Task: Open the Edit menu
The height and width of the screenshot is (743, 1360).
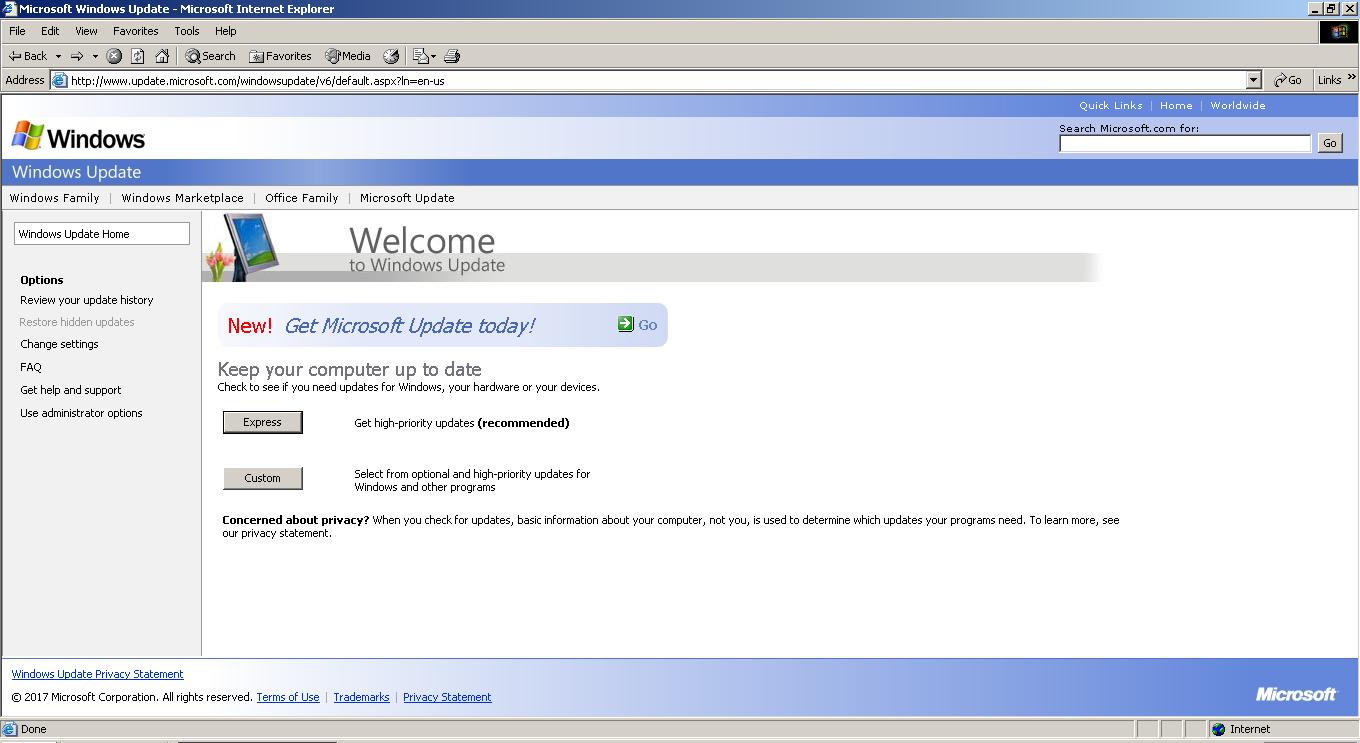Action: (x=50, y=31)
